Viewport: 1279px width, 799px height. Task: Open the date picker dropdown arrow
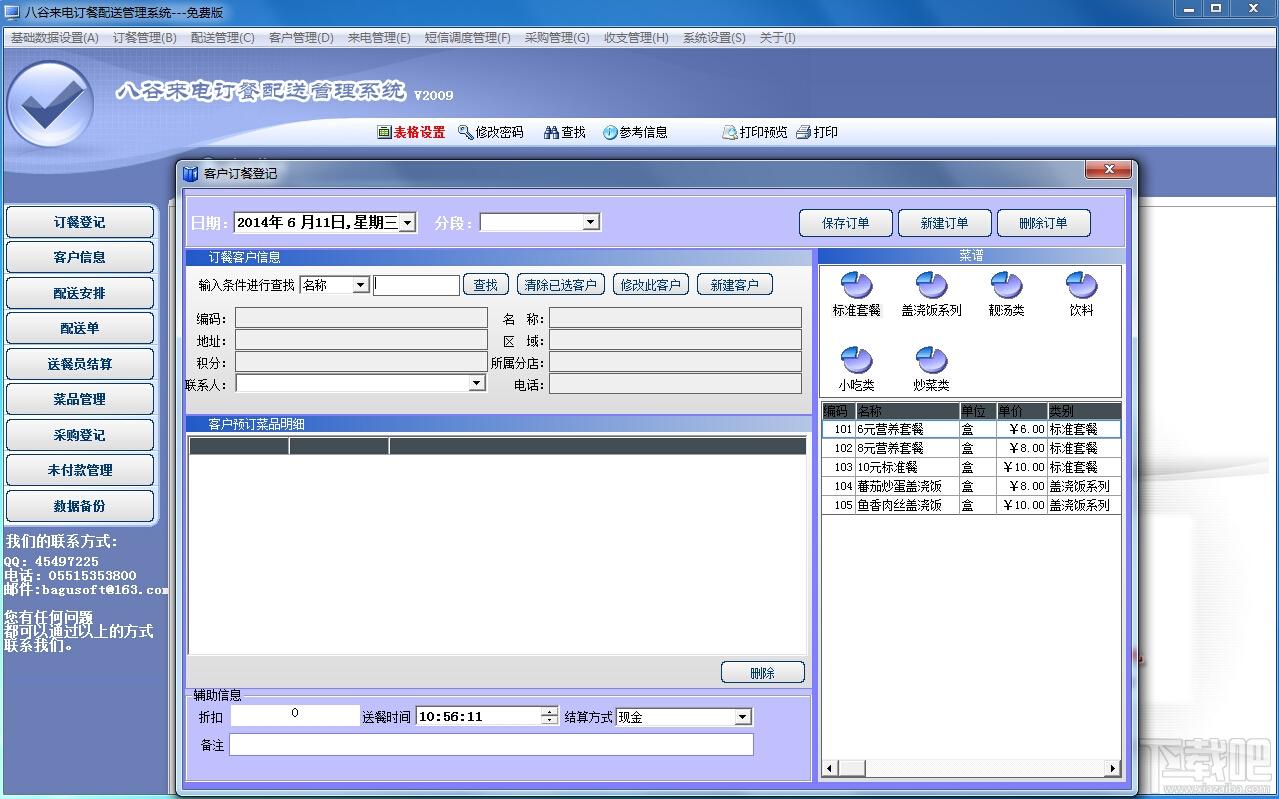[x=407, y=223]
